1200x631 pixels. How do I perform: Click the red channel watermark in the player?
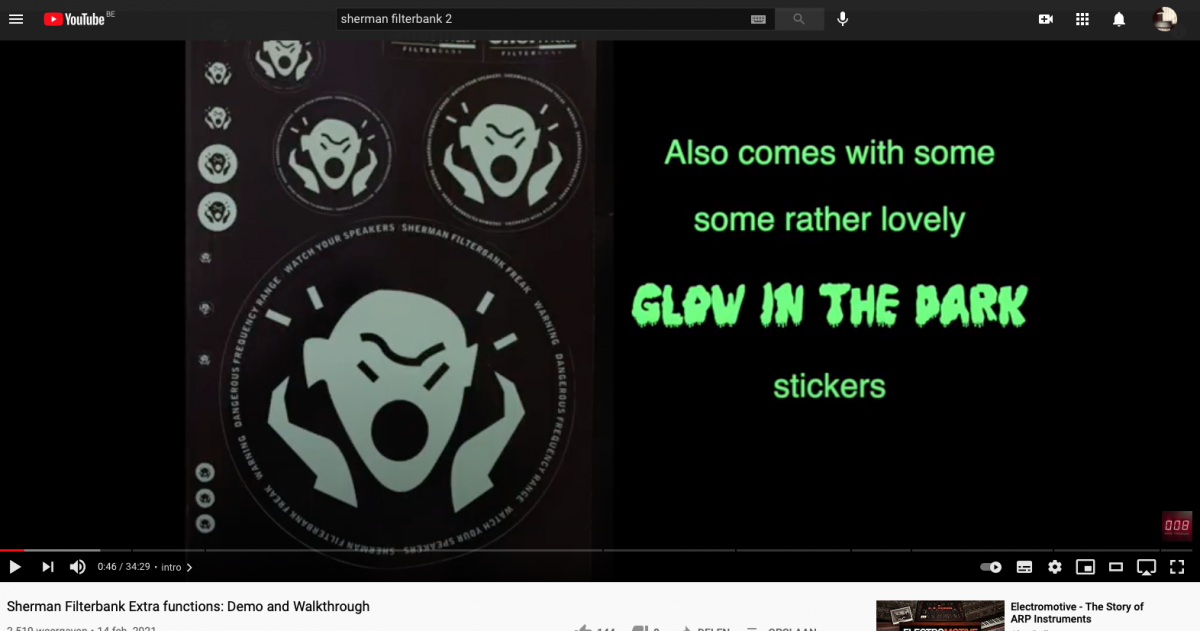1176,526
